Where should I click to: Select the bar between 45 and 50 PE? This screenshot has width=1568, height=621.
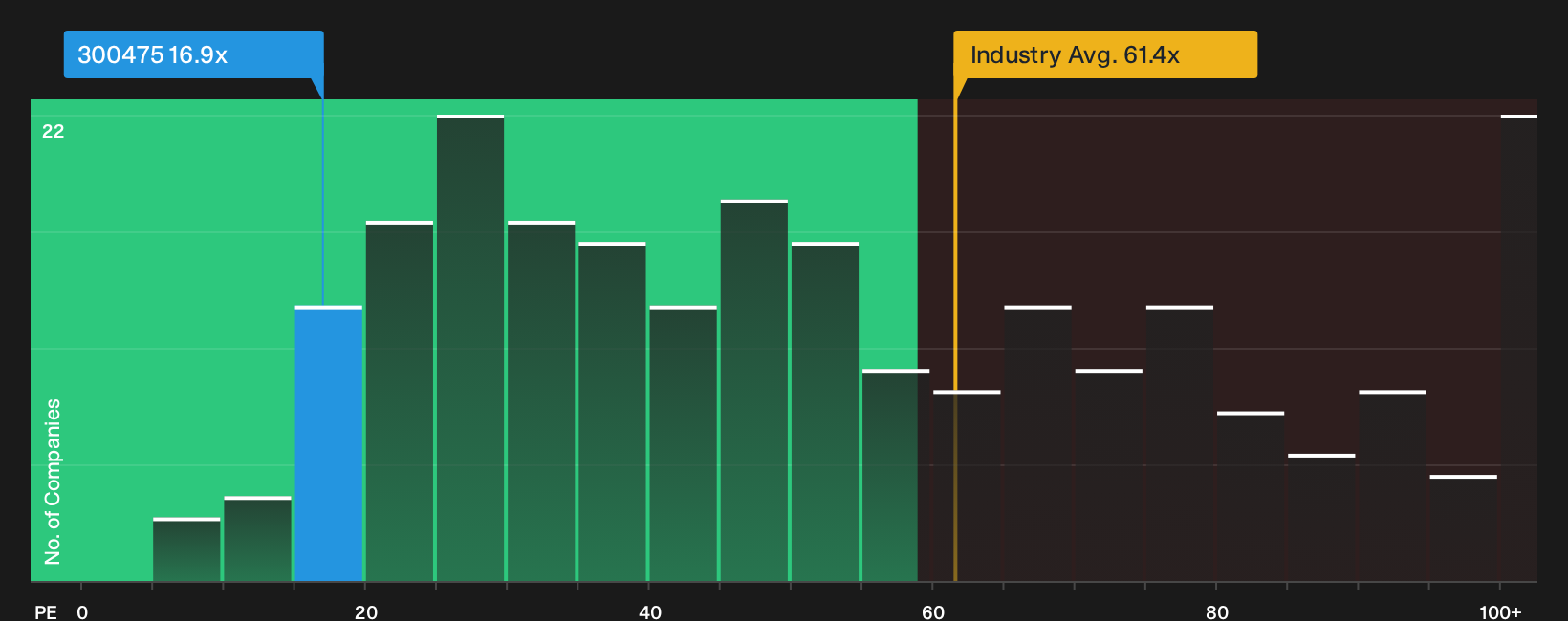coord(754,391)
